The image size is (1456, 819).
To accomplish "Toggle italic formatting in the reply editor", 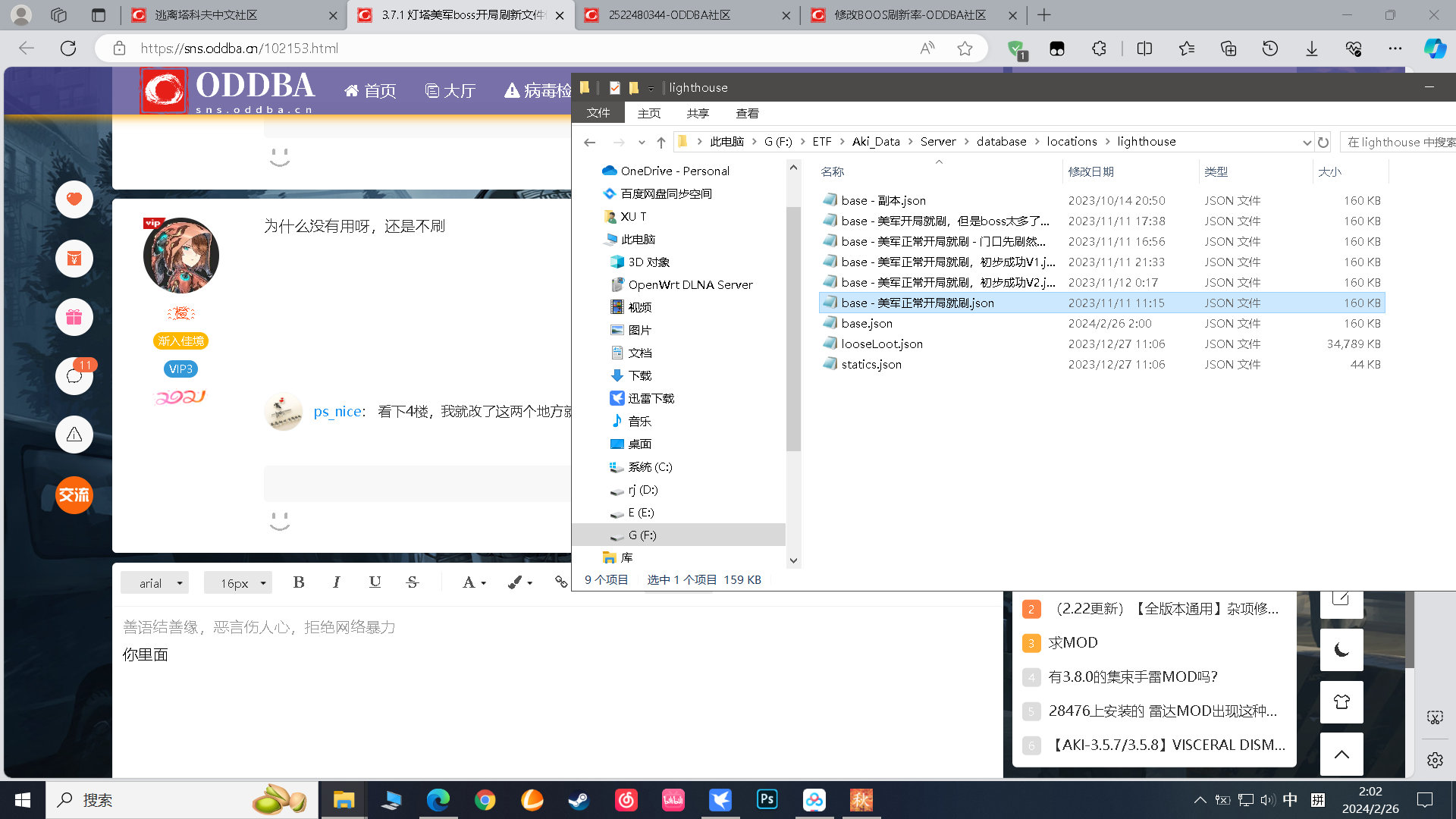I will pyautogui.click(x=336, y=582).
